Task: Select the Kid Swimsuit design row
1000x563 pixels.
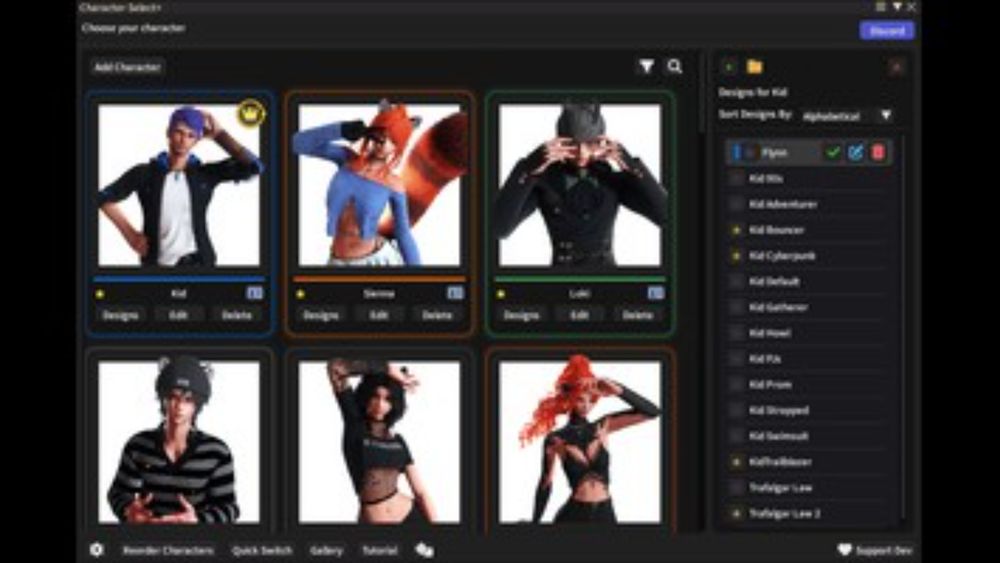Action: (809, 436)
